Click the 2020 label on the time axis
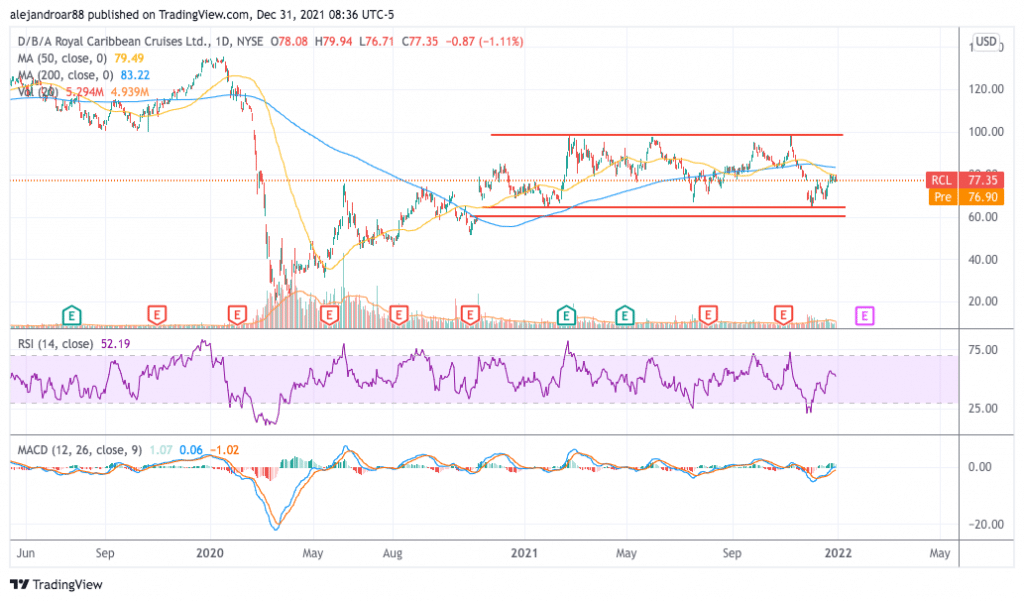This screenshot has width=1024, height=602. (210, 554)
